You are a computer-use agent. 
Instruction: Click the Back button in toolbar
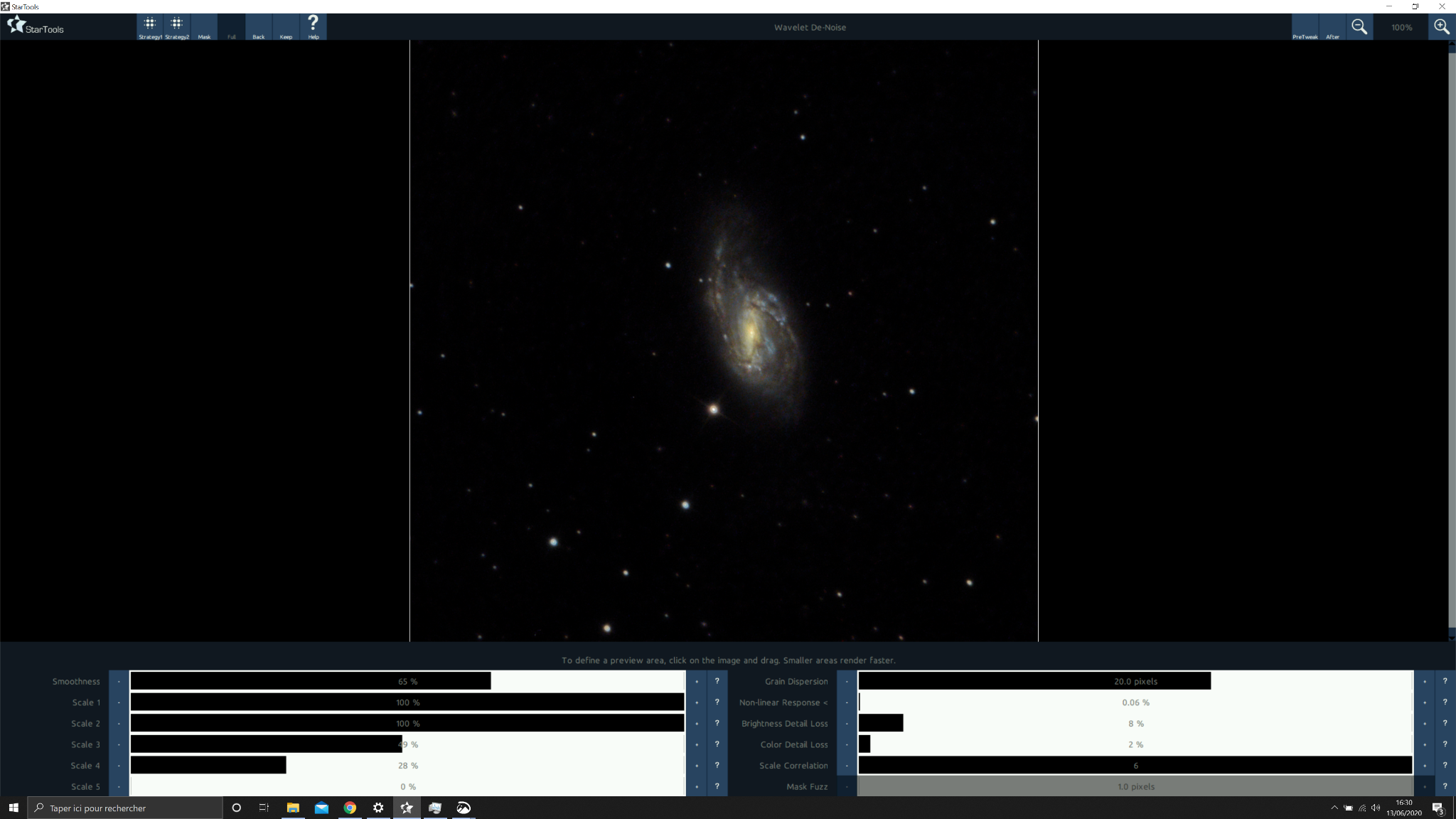(x=259, y=27)
